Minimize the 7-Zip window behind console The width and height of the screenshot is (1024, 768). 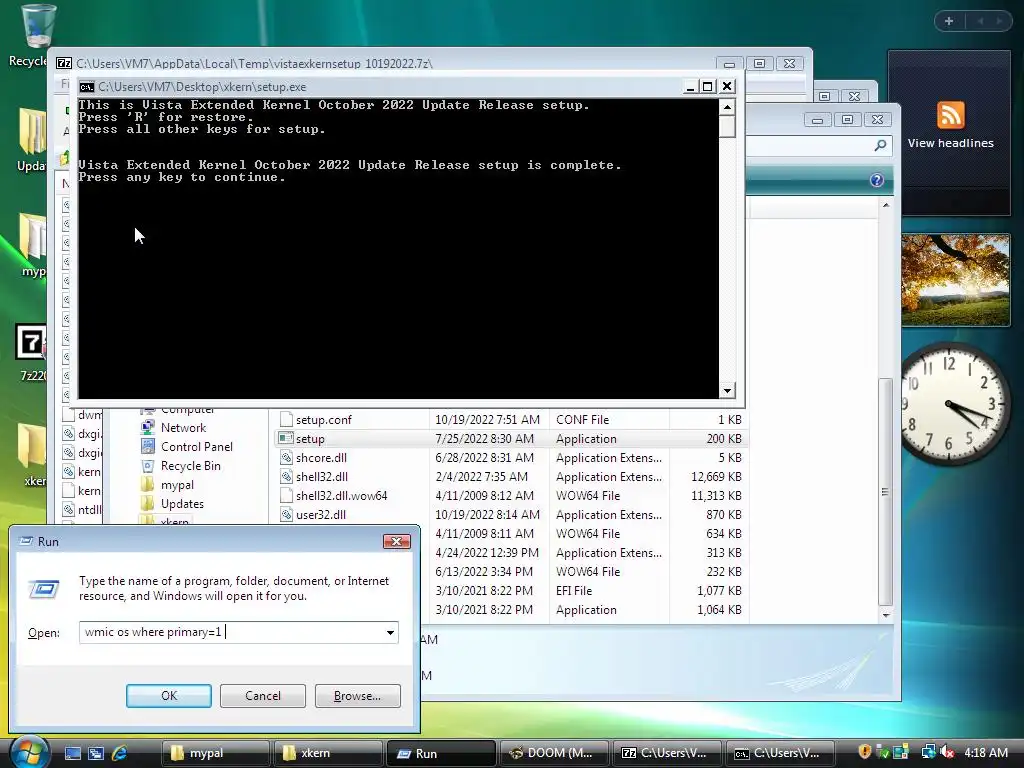coord(729,64)
